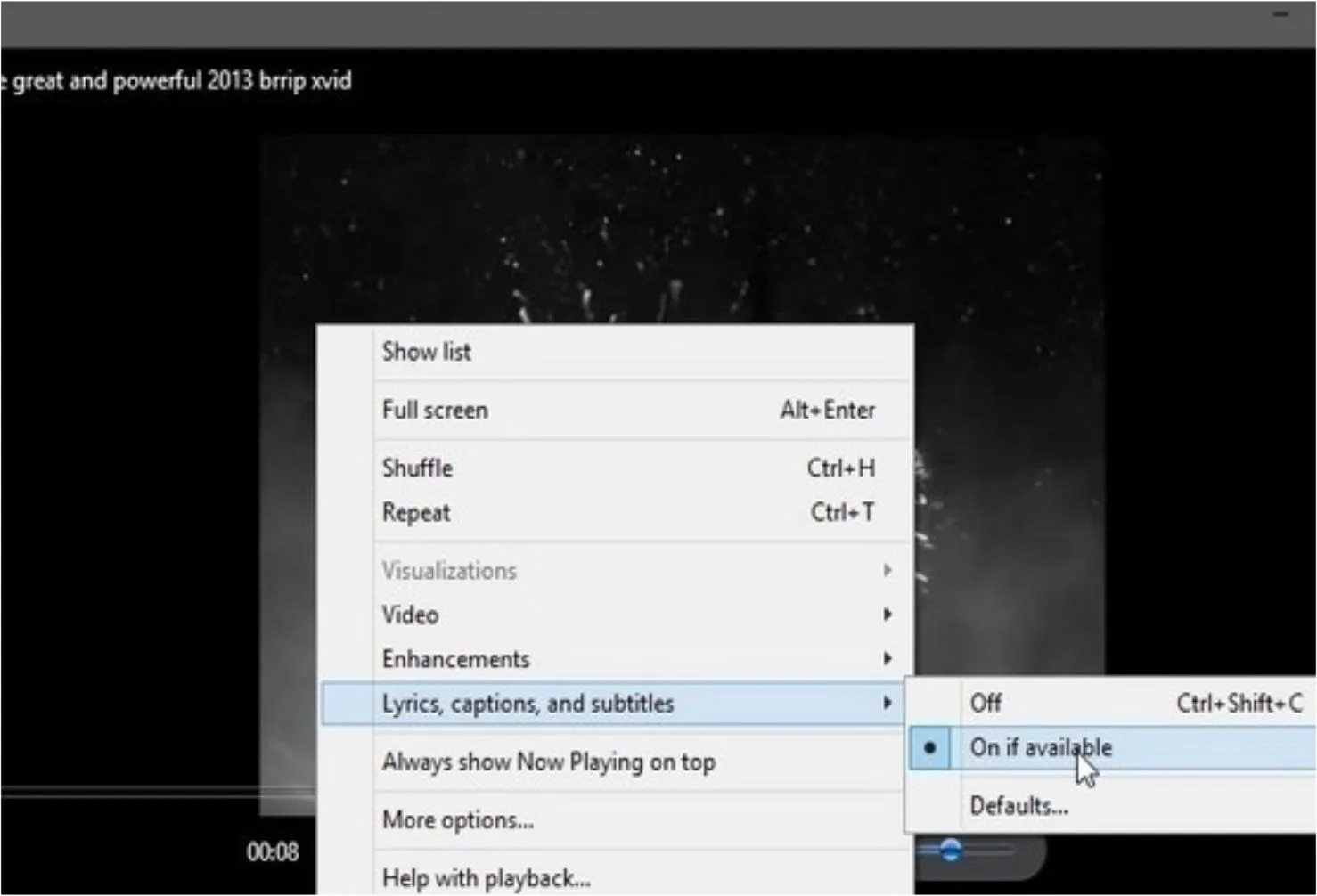1317x896 pixels.
Task: Open More options settings
Action: coord(456,819)
